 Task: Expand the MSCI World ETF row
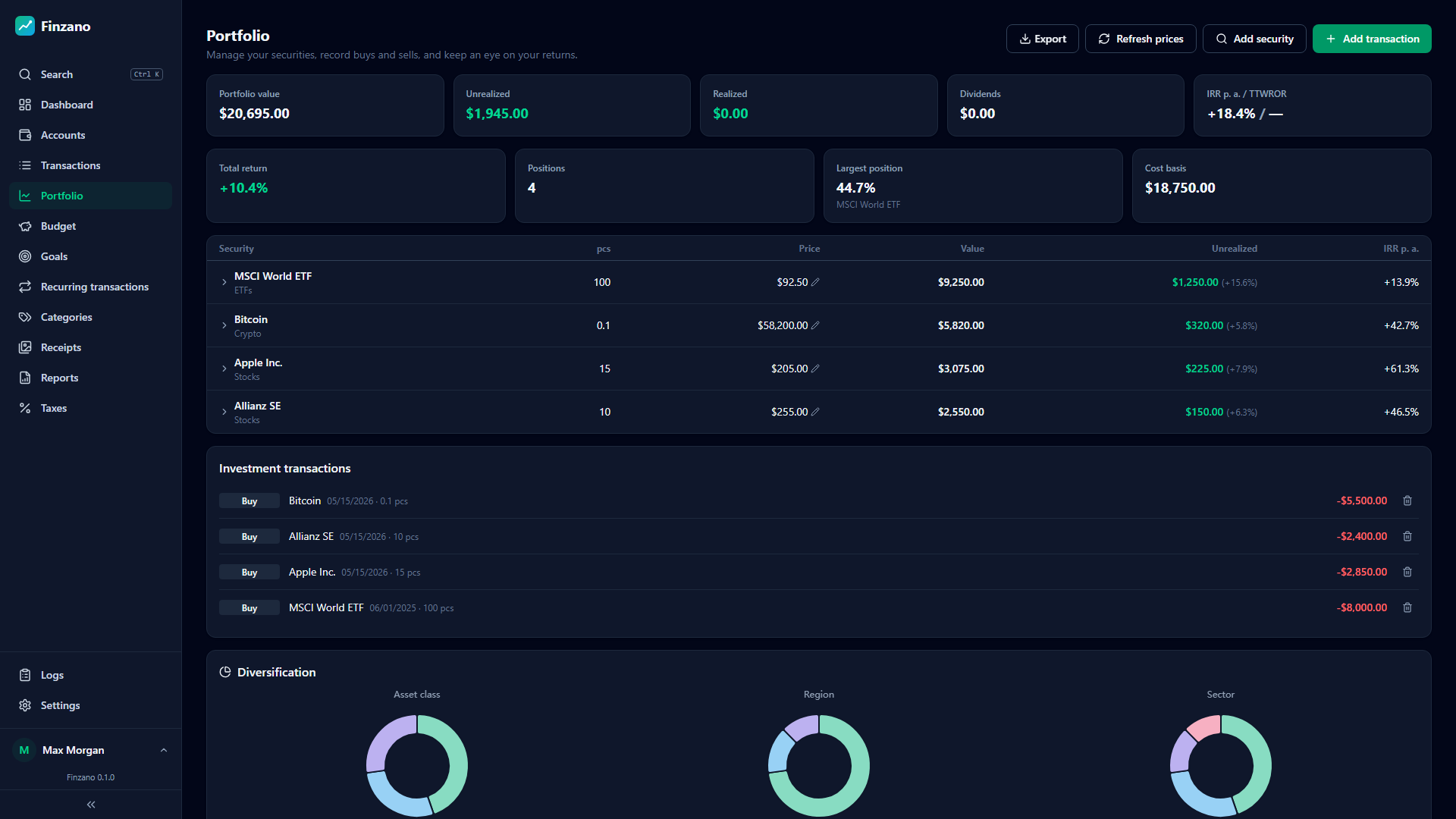pos(224,282)
